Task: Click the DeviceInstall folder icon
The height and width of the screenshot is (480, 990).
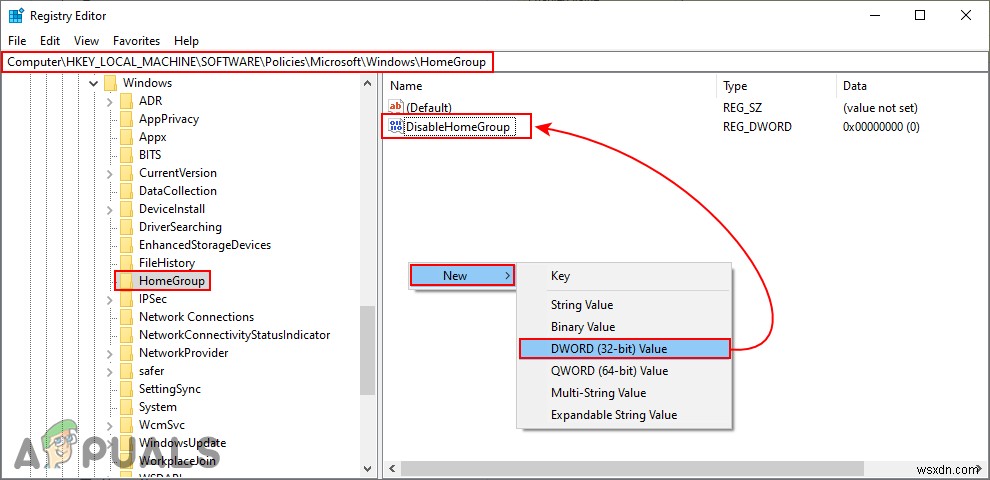Action: tap(128, 209)
